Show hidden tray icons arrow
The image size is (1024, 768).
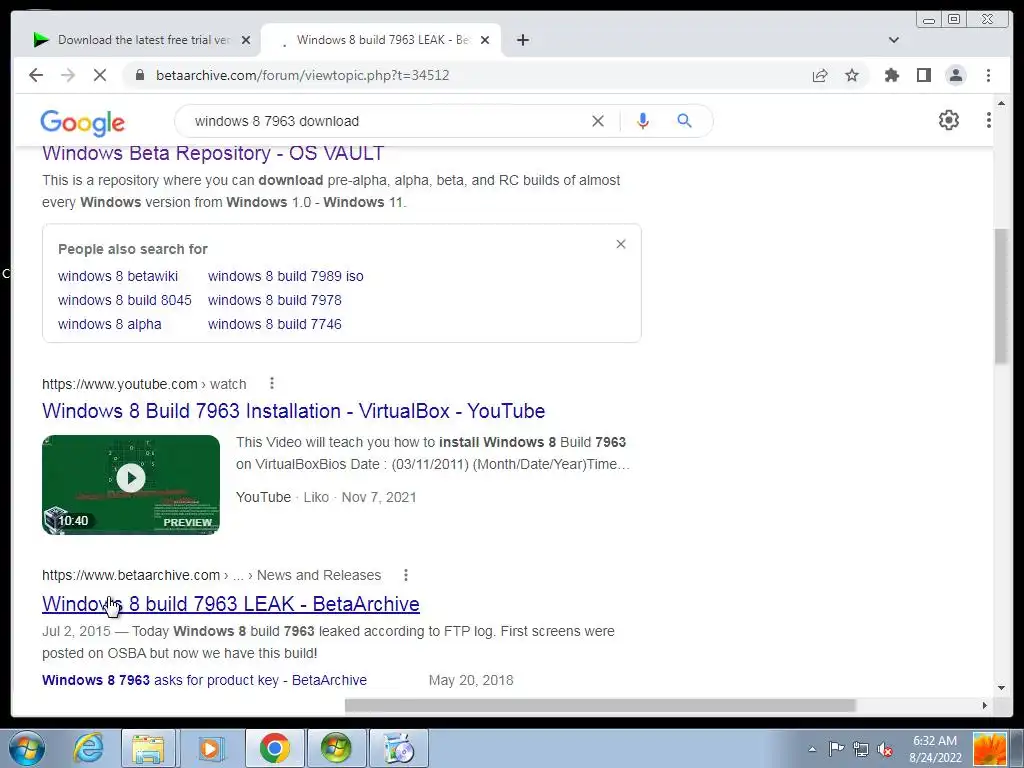click(x=812, y=749)
